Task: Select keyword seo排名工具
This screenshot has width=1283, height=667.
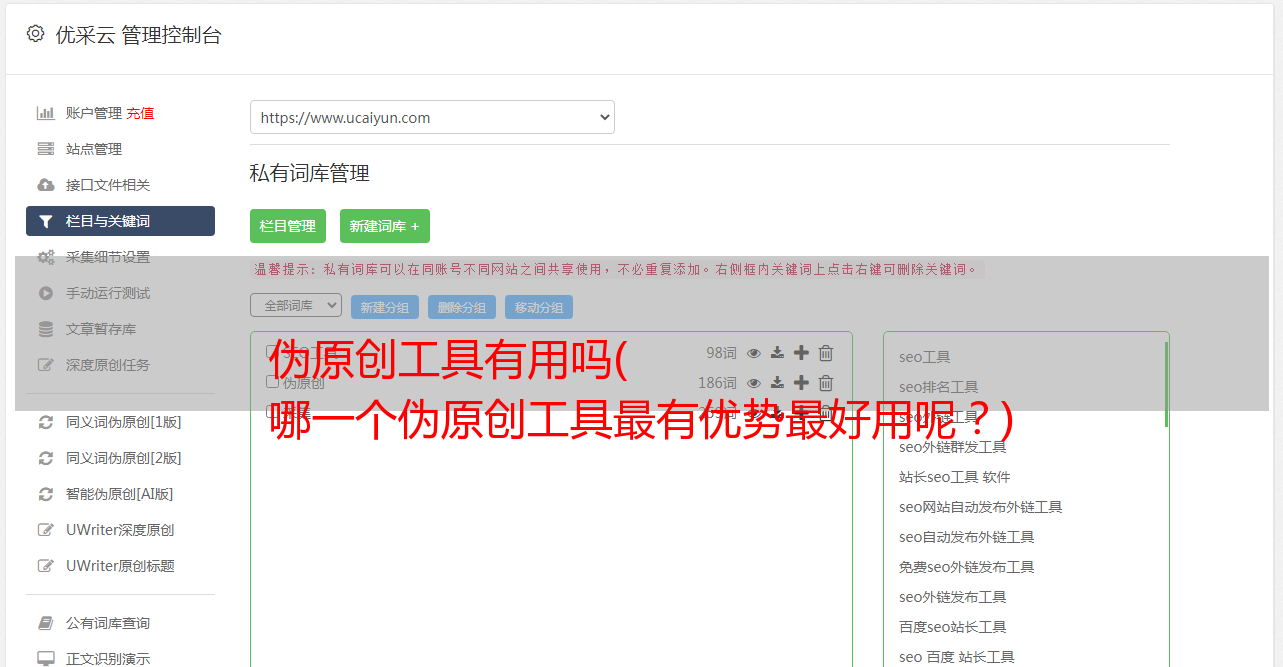Action: (939, 387)
